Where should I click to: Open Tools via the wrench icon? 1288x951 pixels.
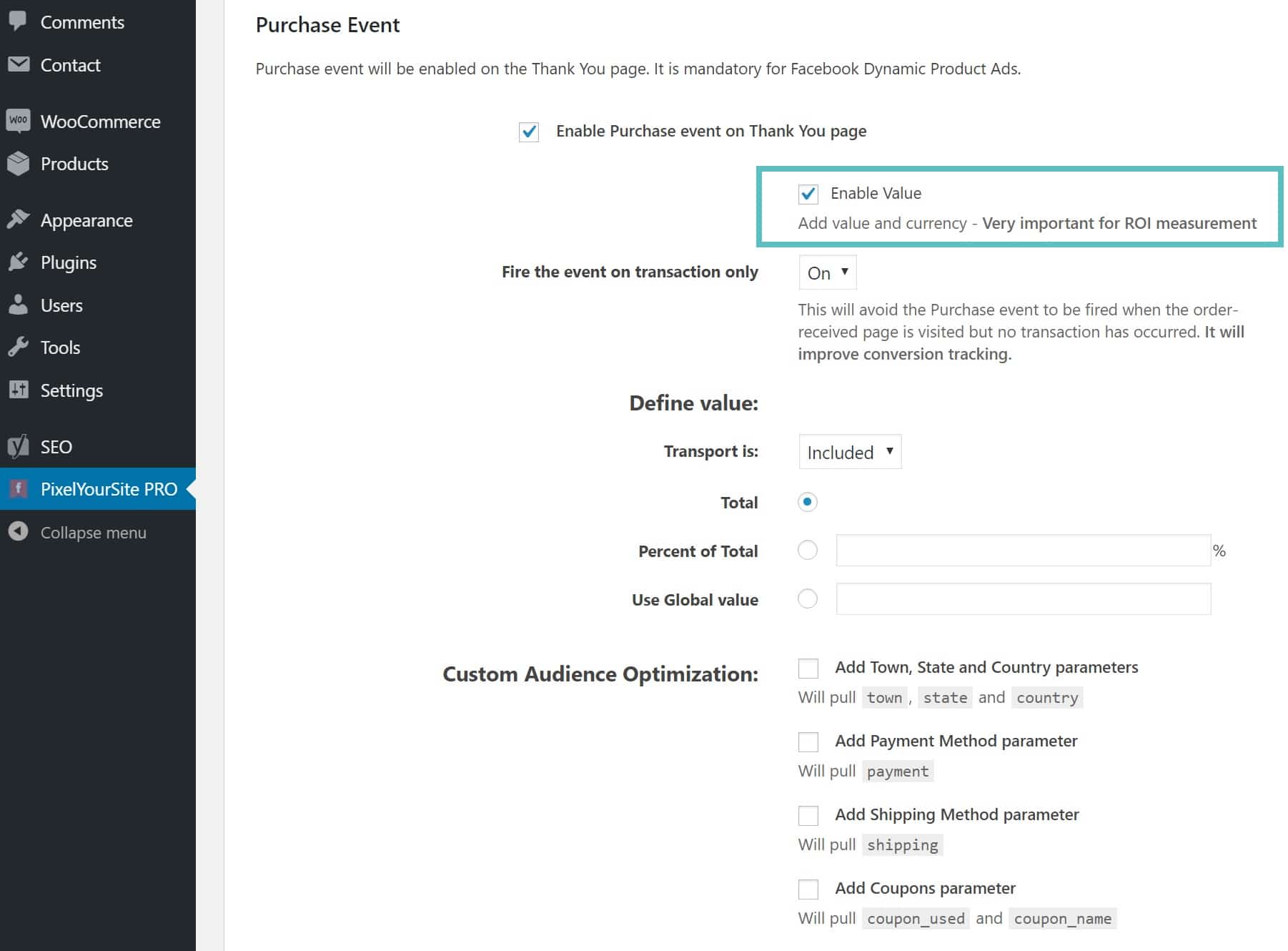(19, 347)
